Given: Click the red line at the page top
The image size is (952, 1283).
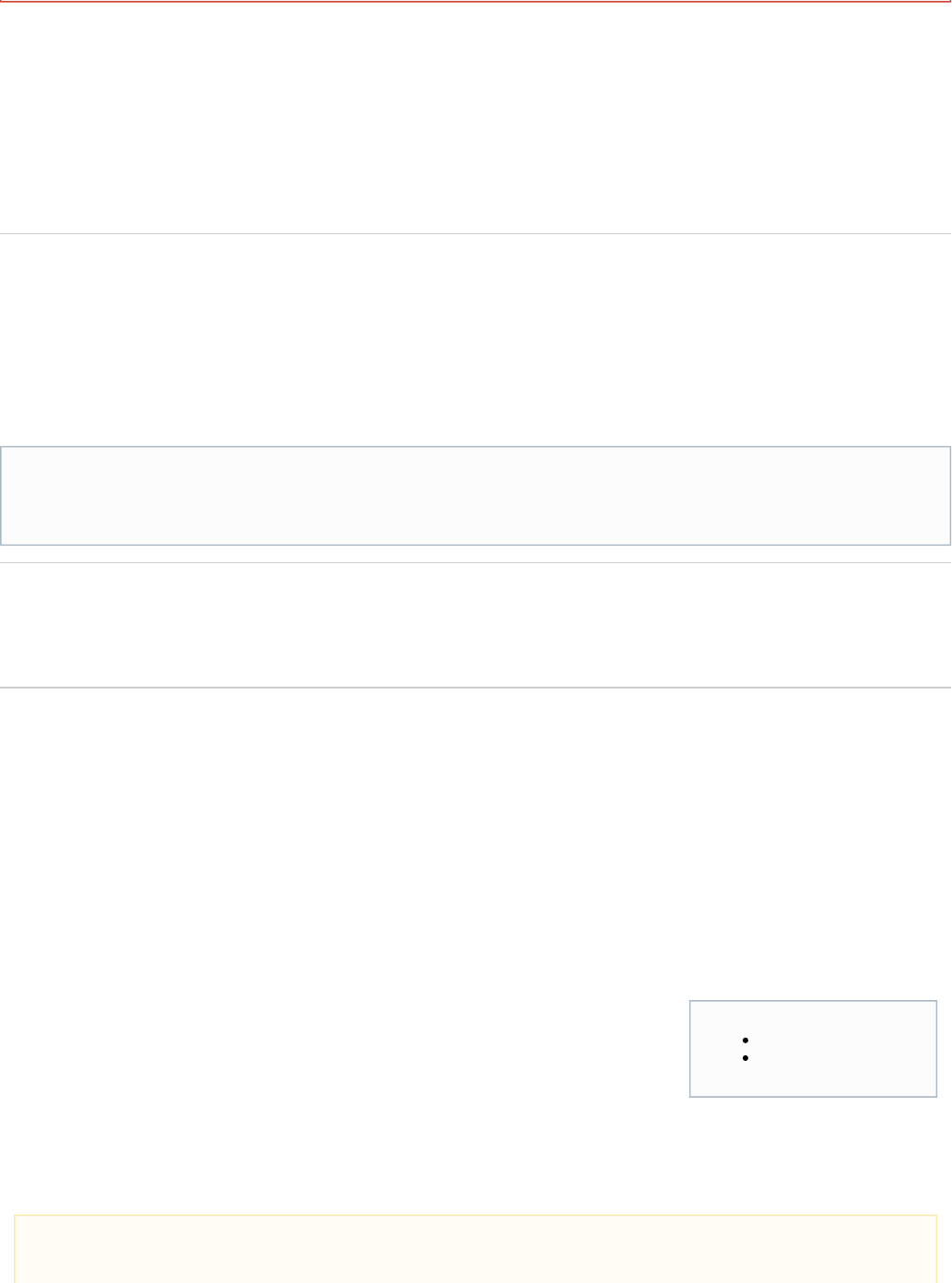Looking at the screenshot, I should [x=476, y=1].
